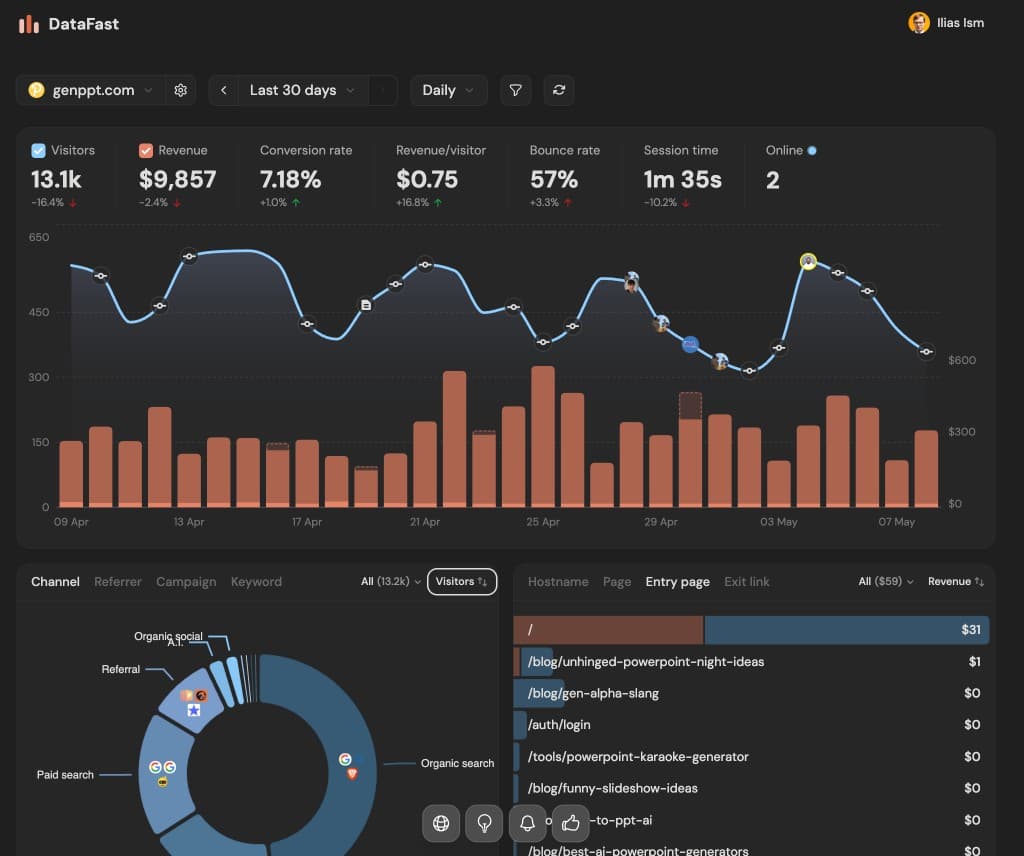The image size is (1024, 856).
Task: Open /blog/unhinged-powerpoint-night-ideas row
Action: [751, 662]
